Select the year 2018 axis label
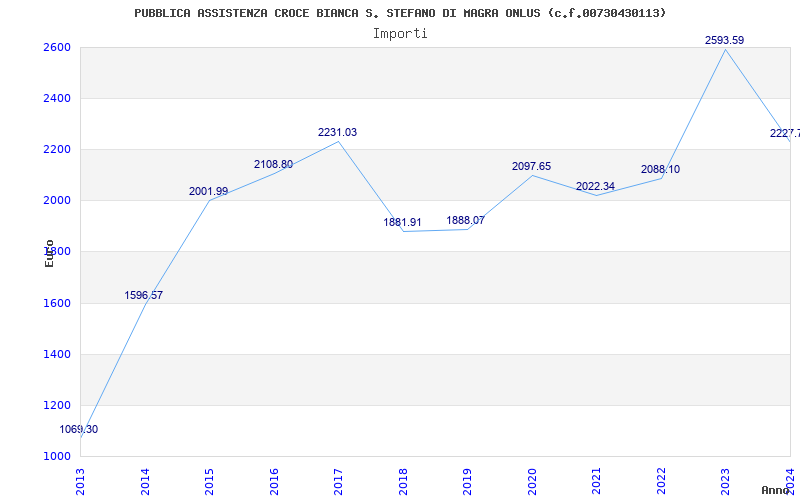This screenshot has height=500, width=800. [x=403, y=481]
